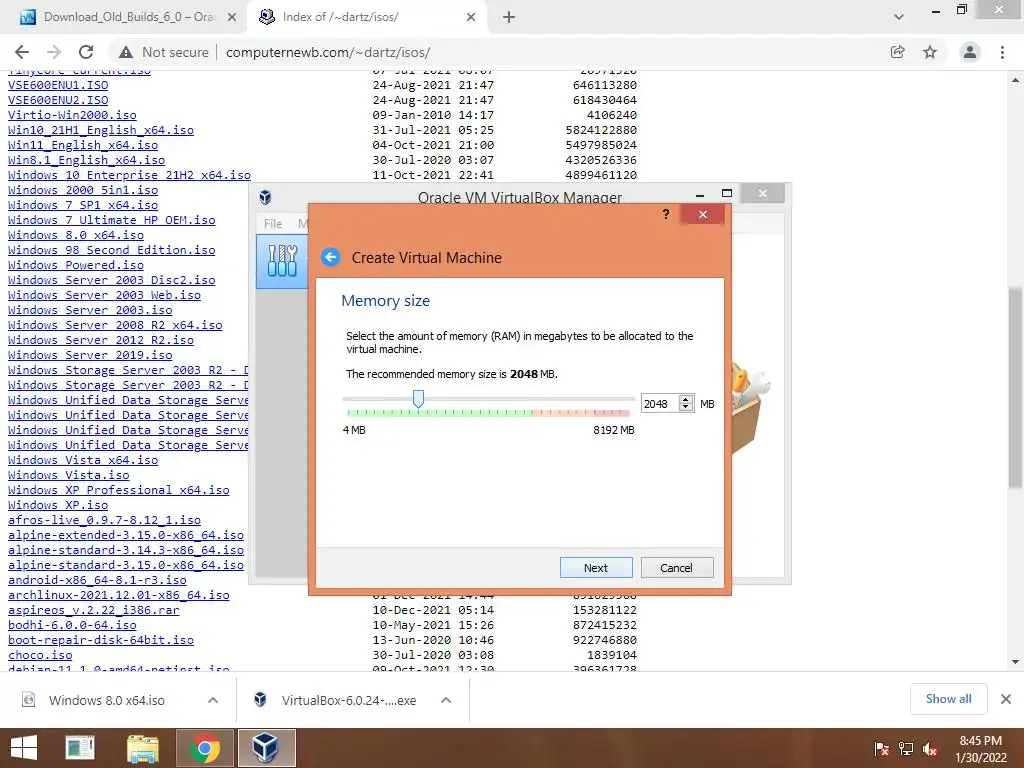The image size is (1024, 768).
Task: Open Win10_21H1_English_x64.iso link
Action: [101, 130]
